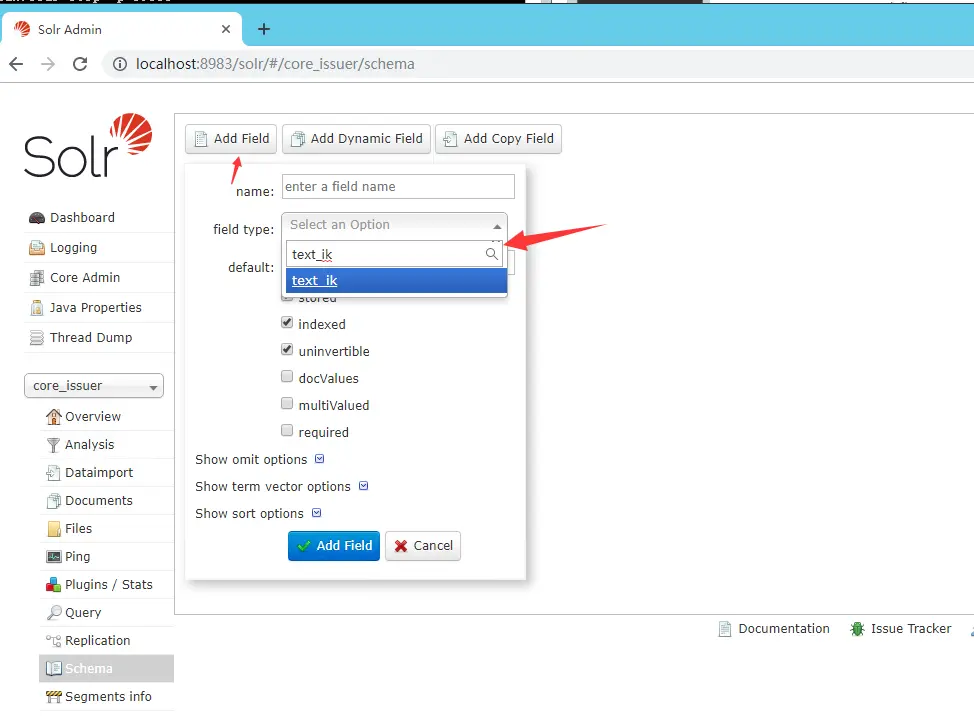The height and width of the screenshot is (721, 974).
Task: Open the Add Copy Field dialog
Action: (x=498, y=138)
